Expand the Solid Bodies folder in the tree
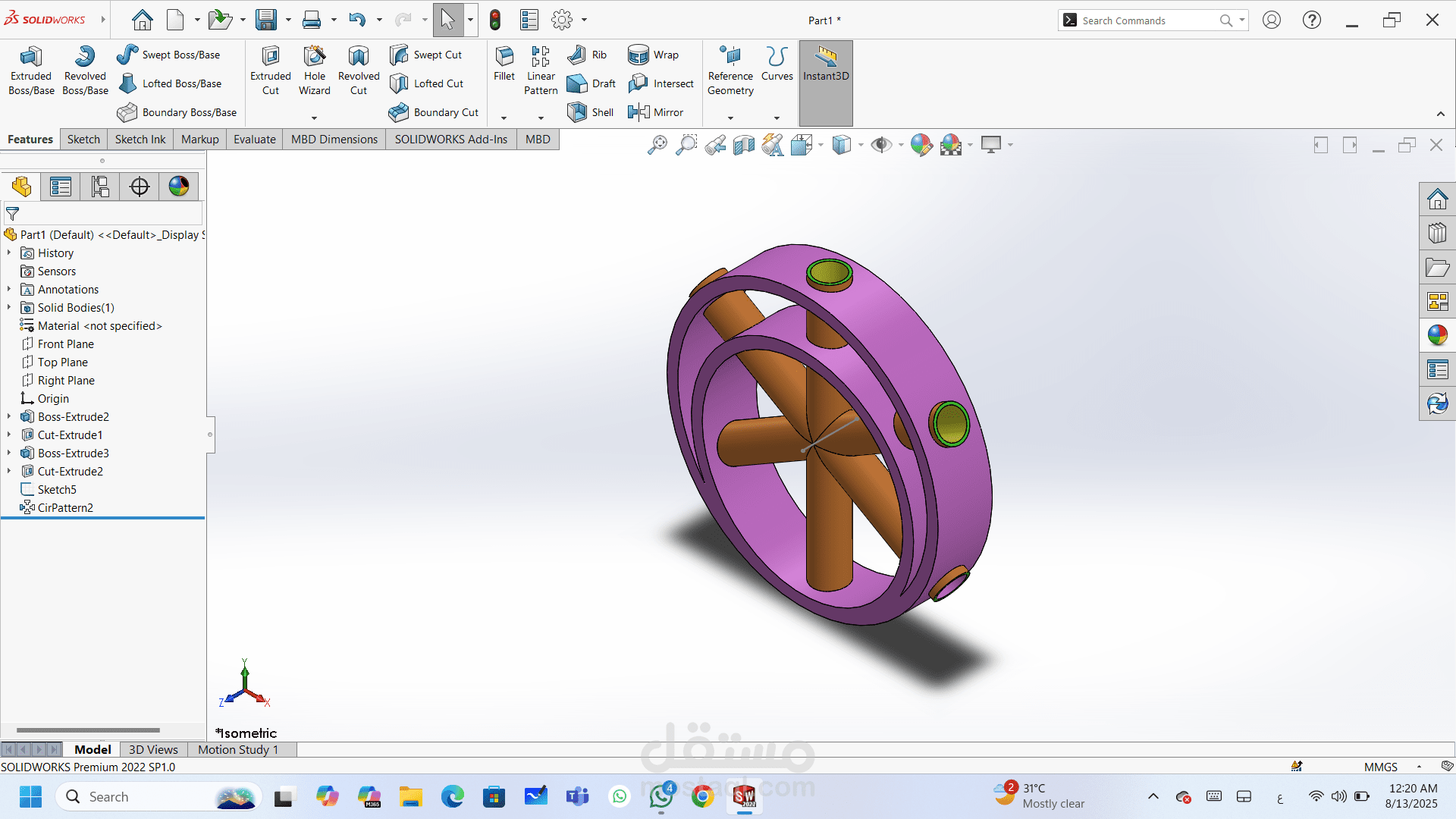This screenshot has width=1456, height=819. [8, 307]
